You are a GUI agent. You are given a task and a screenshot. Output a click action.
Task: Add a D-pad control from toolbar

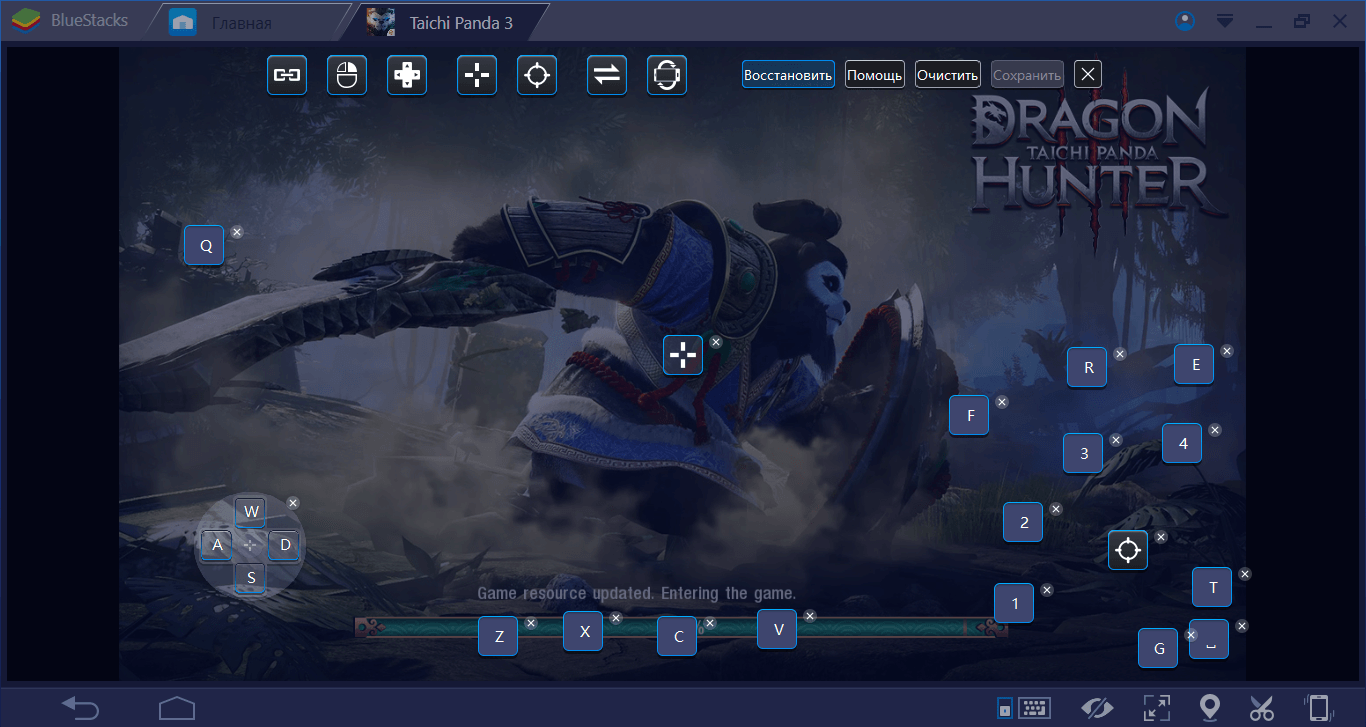(x=407, y=75)
